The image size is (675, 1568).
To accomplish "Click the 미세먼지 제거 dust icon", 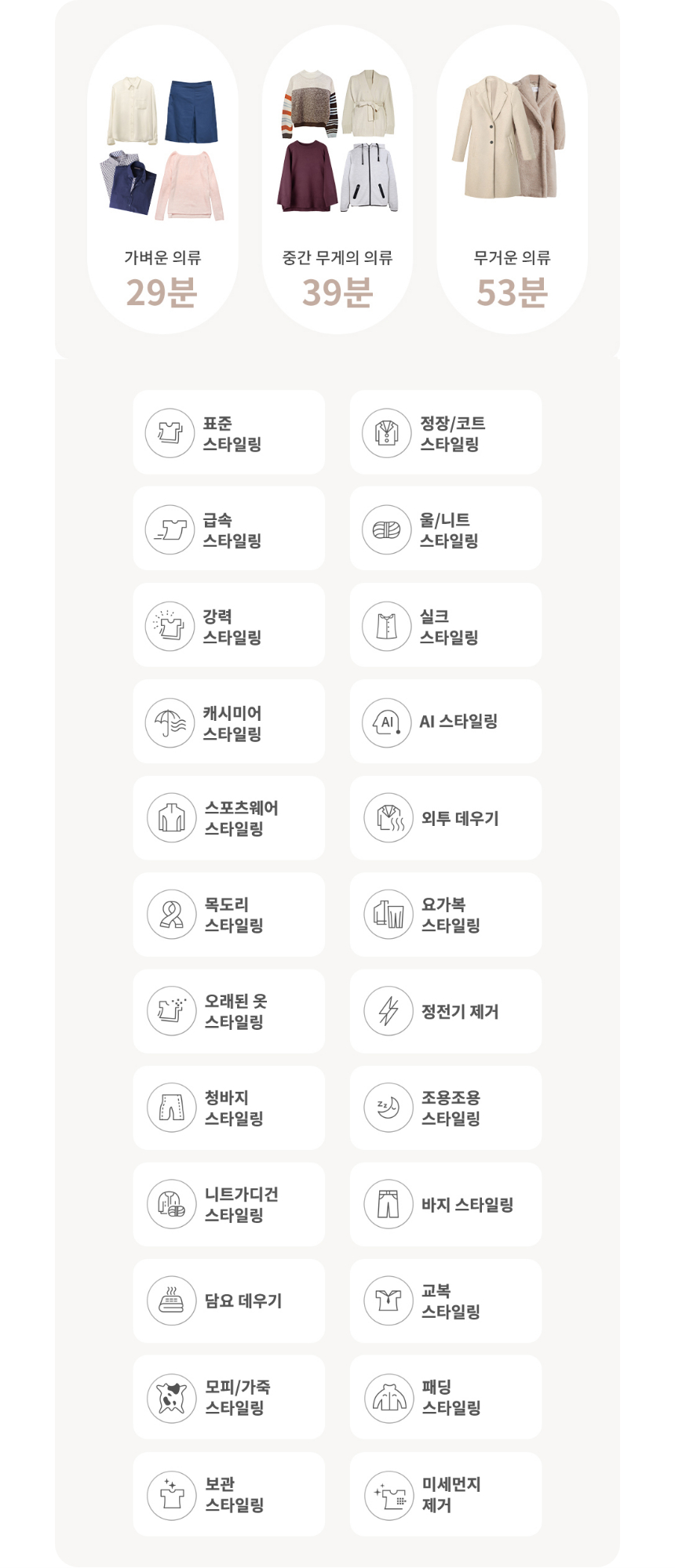I will 389,1494.
